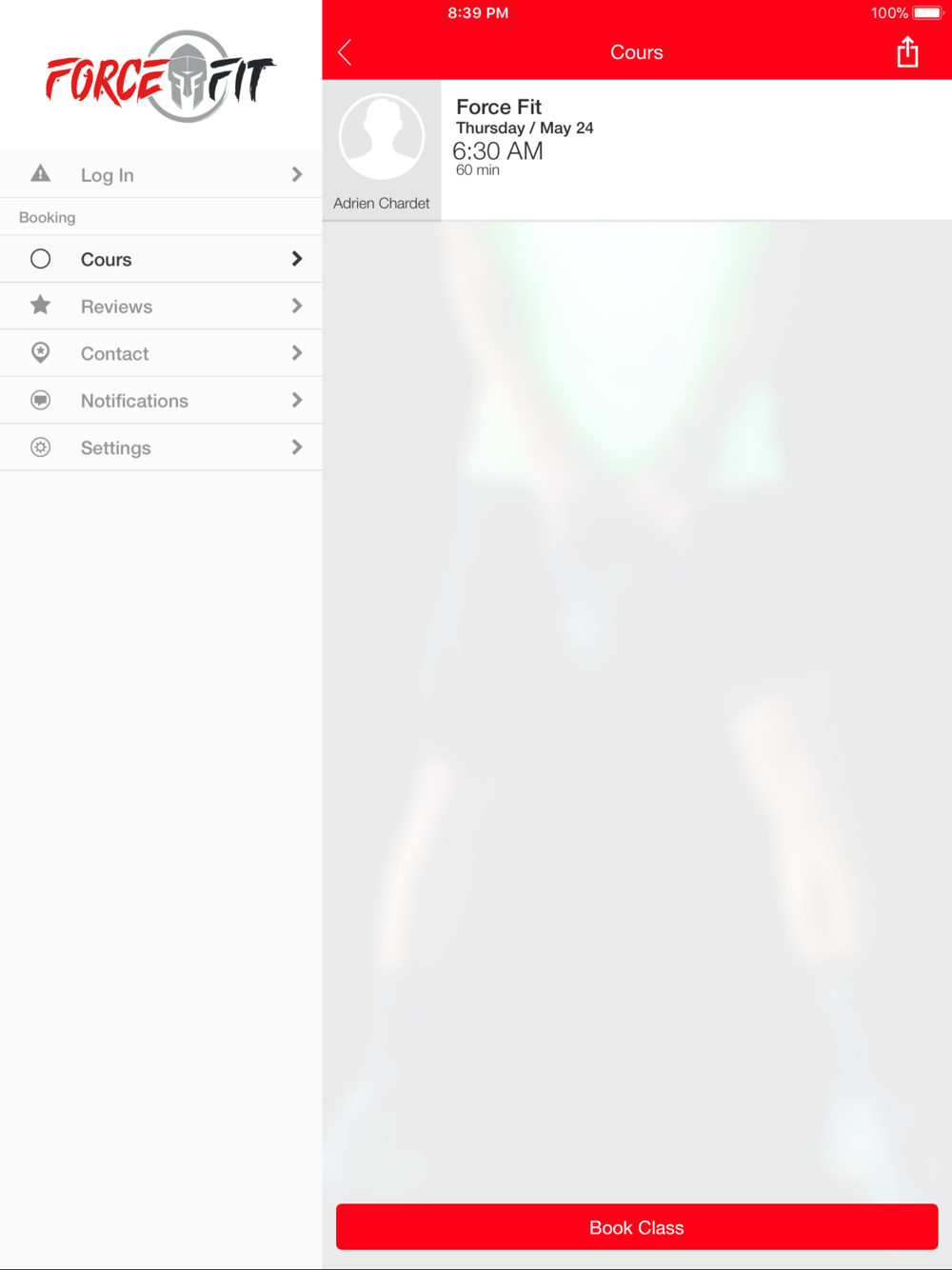Go to the Contact menu item
The height and width of the screenshot is (1270, 952).
[x=161, y=353]
